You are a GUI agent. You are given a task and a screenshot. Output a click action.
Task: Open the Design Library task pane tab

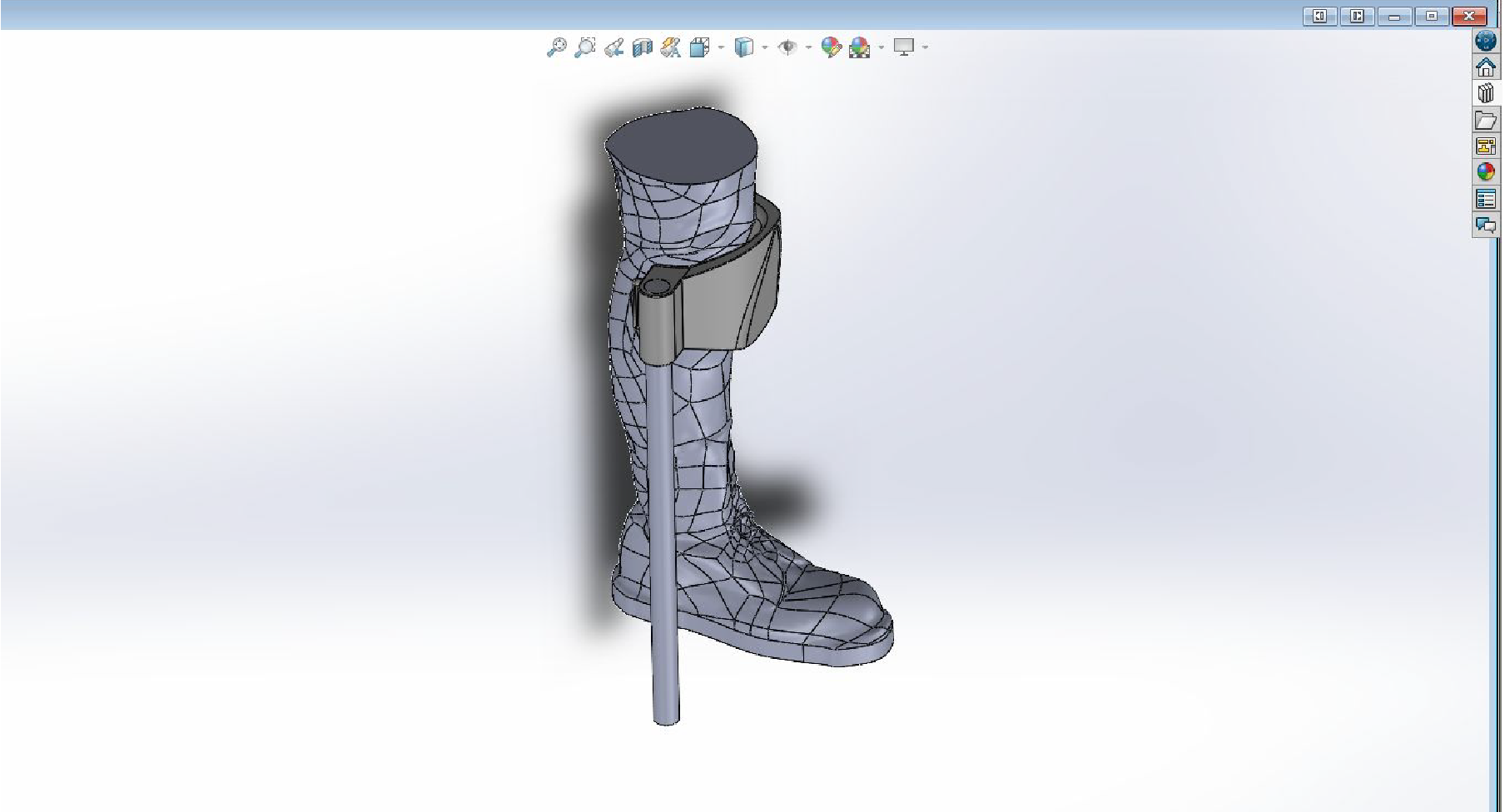coord(1485,93)
